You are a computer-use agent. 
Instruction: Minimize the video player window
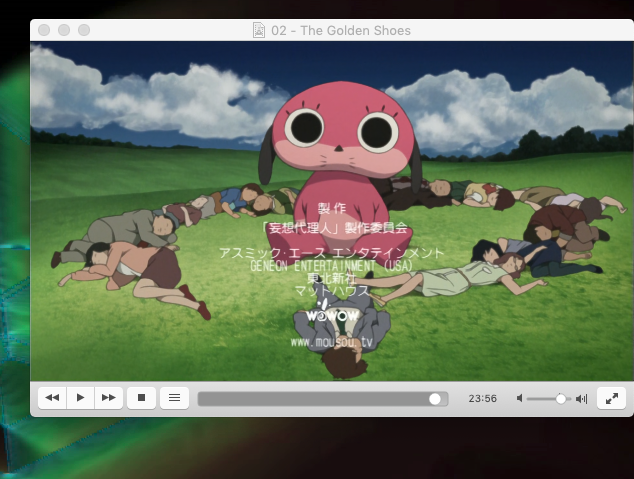tap(64, 30)
